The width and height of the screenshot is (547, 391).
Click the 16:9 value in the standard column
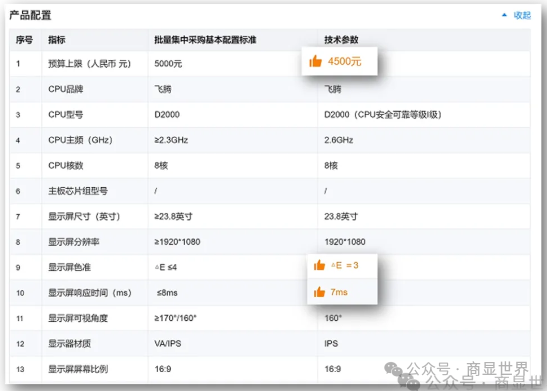pos(163,369)
